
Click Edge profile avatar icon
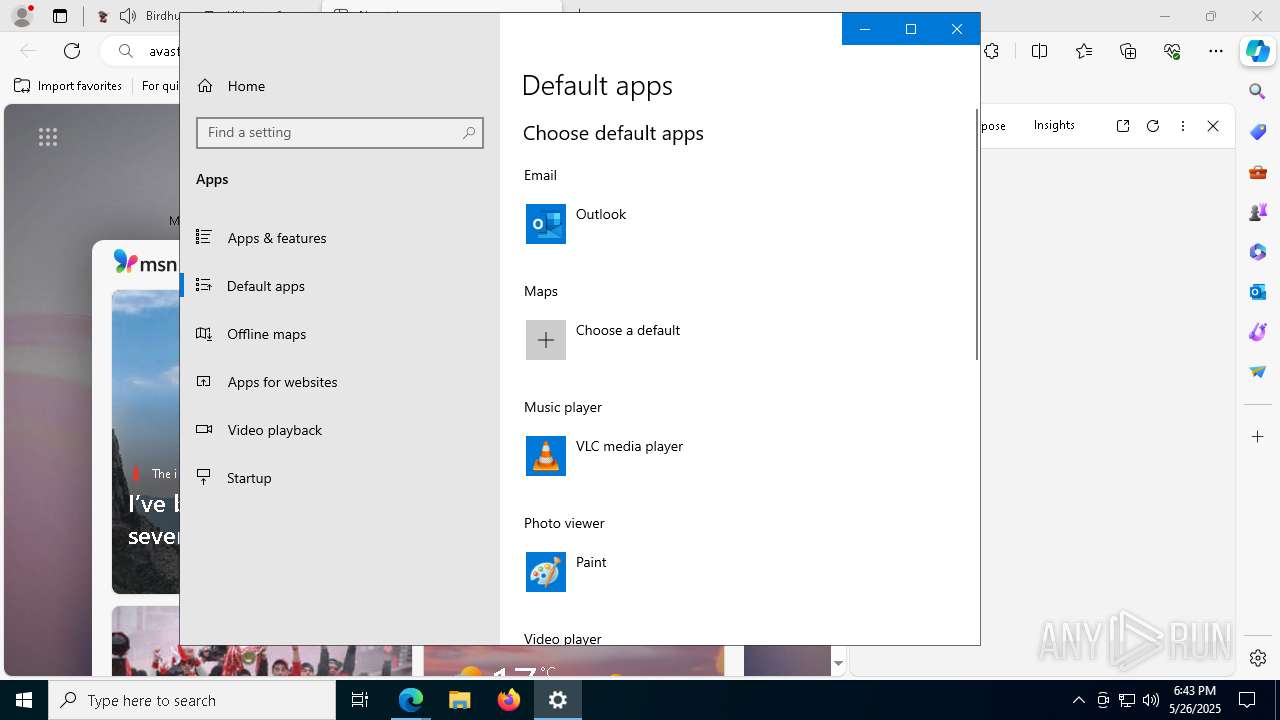21,16
